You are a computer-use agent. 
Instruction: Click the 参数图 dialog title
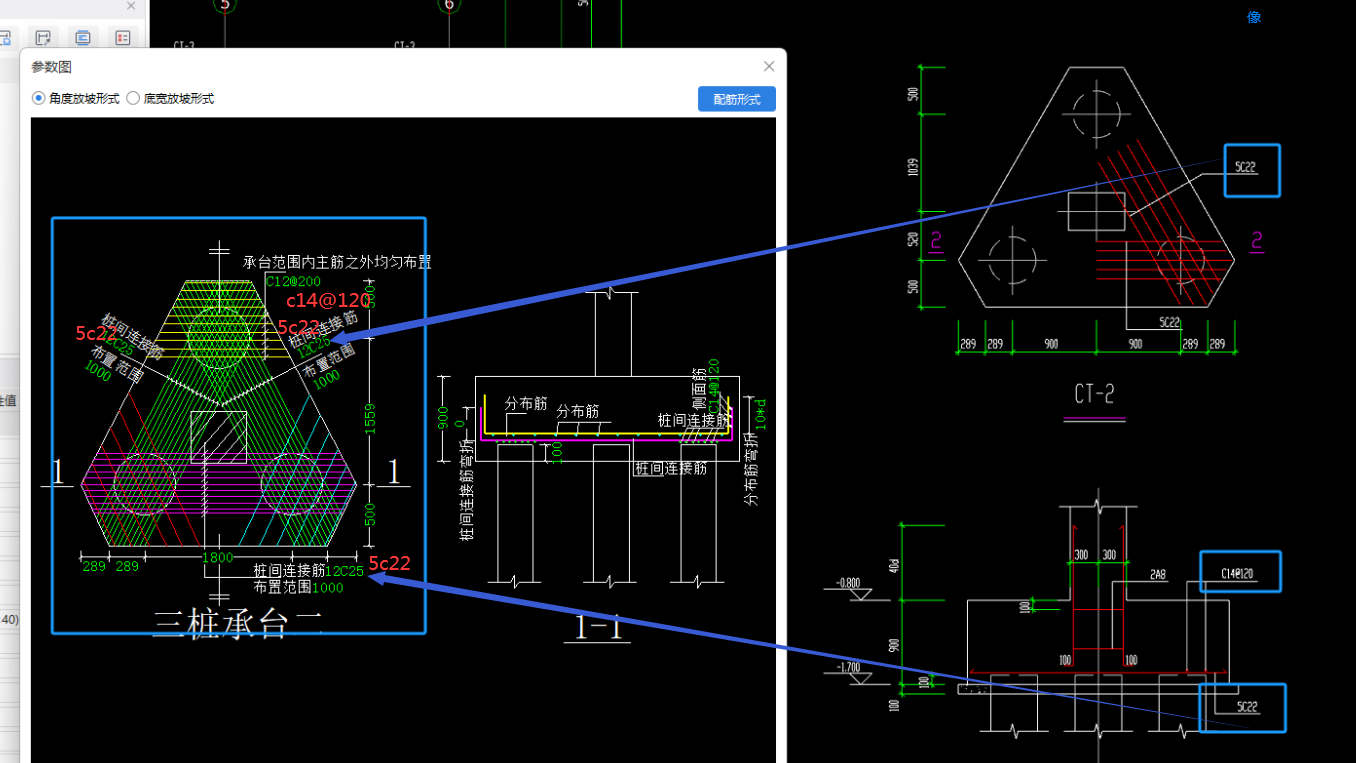tap(51, 67)
